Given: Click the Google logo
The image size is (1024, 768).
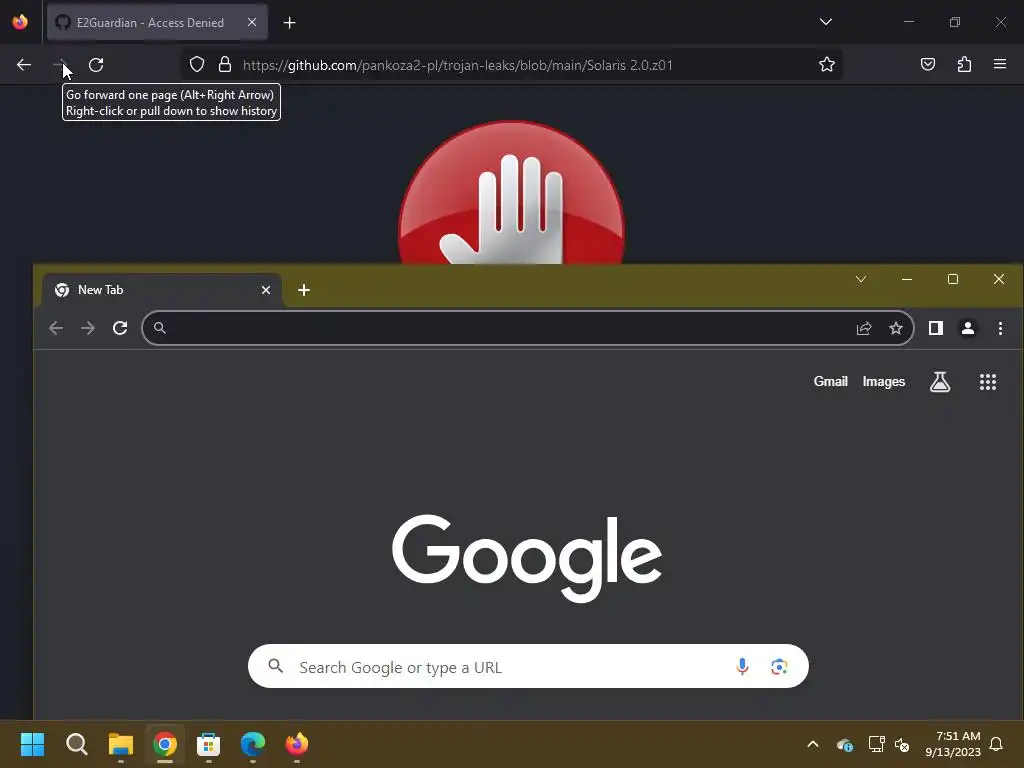Looking at the screenshot, I should coord(526,558).
